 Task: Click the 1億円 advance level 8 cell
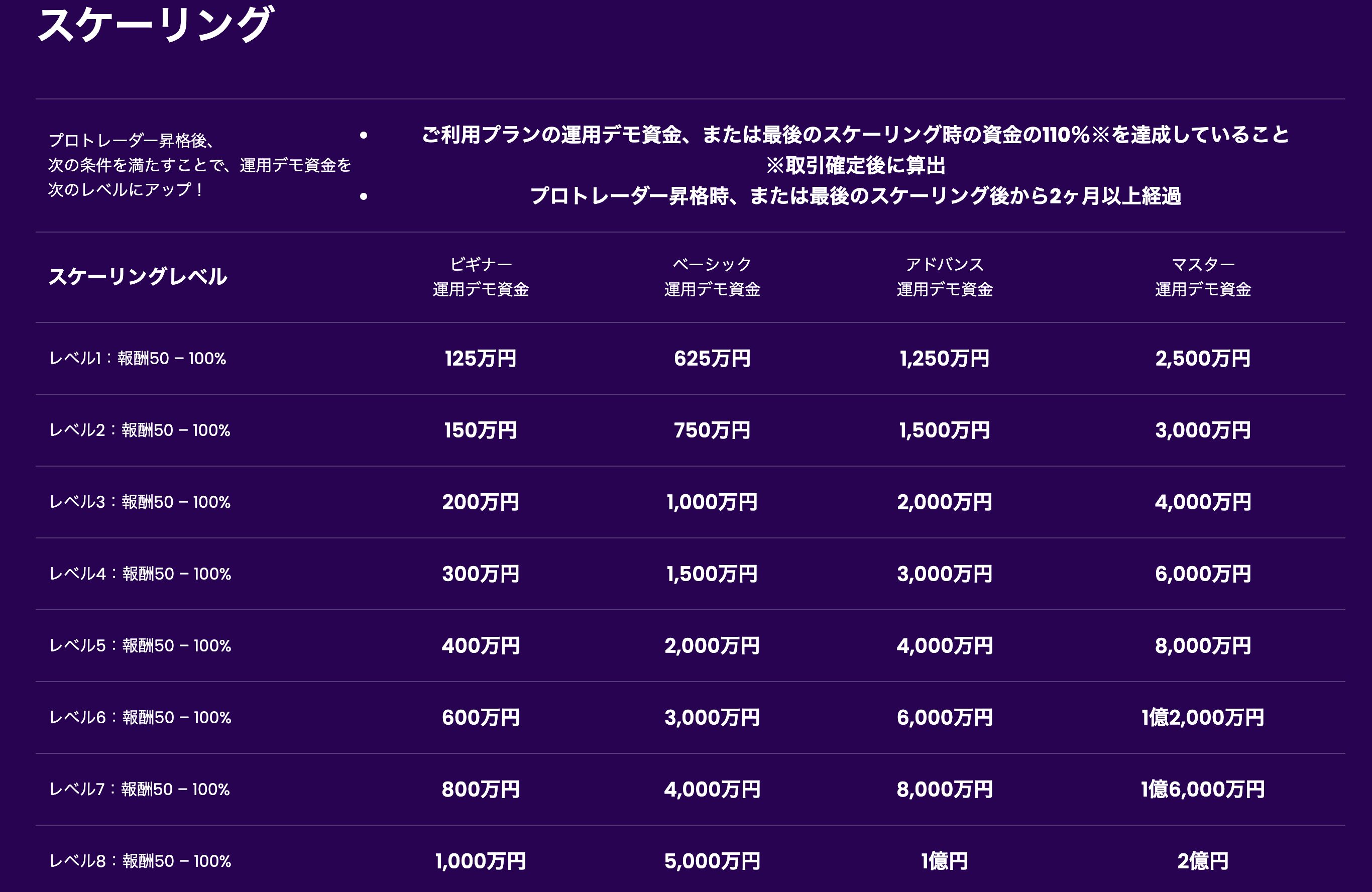point(944,861)
